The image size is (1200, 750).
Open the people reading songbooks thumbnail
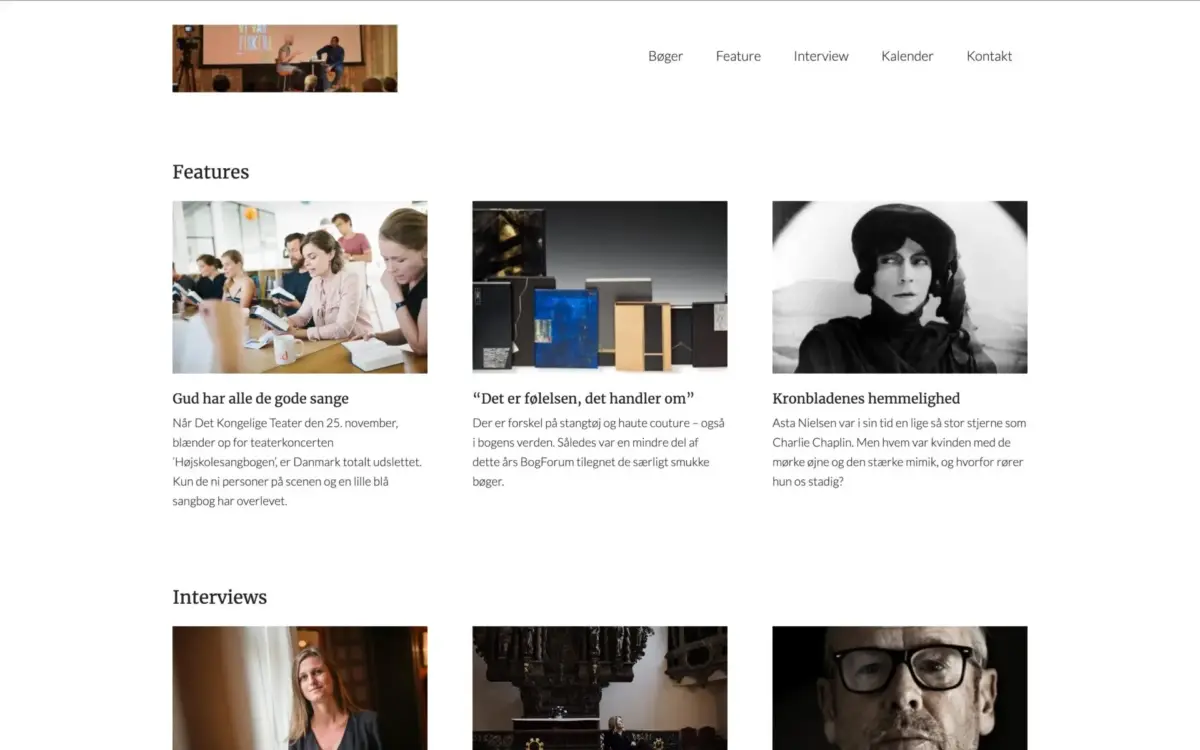tap(300, 287)
